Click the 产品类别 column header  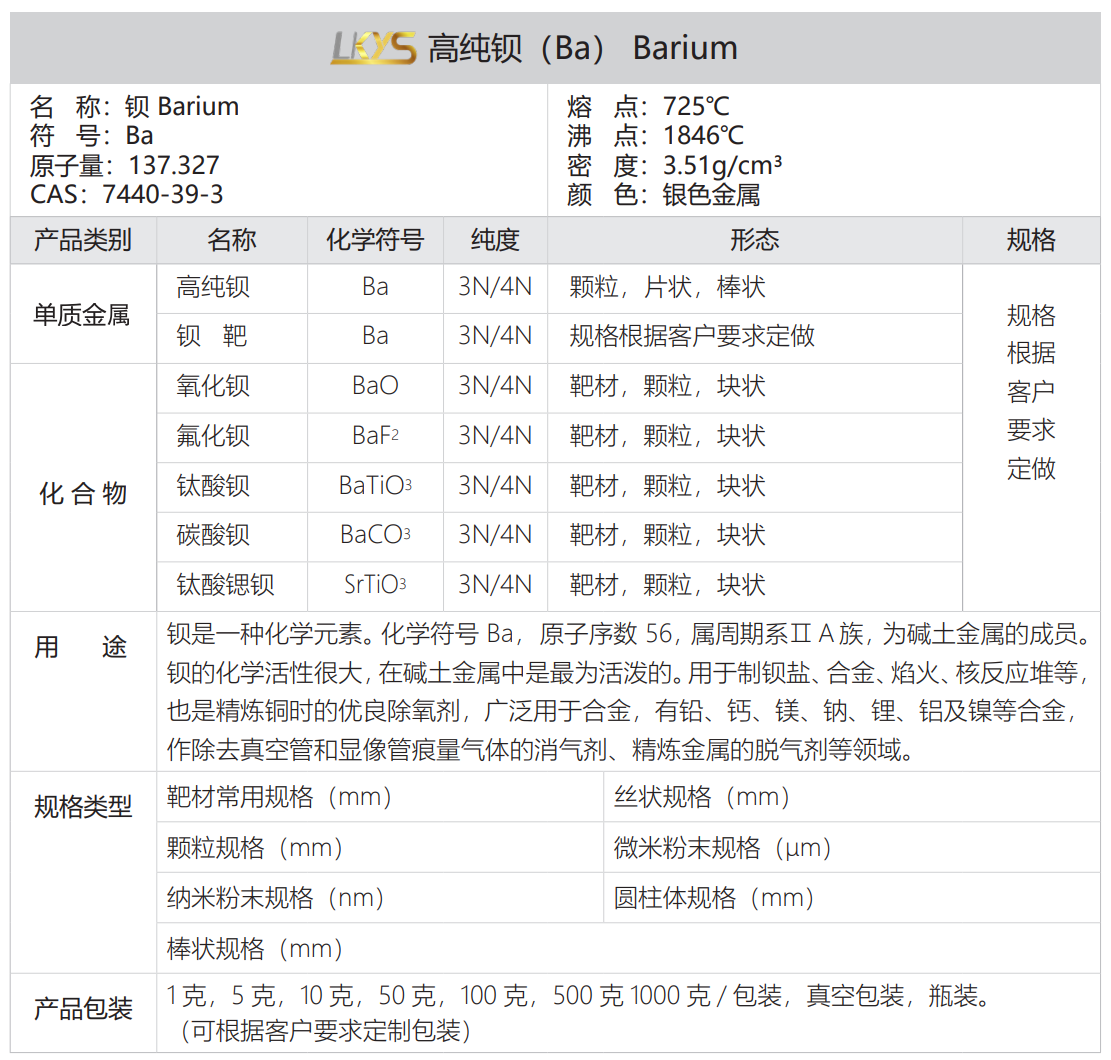tap(83, 240)
